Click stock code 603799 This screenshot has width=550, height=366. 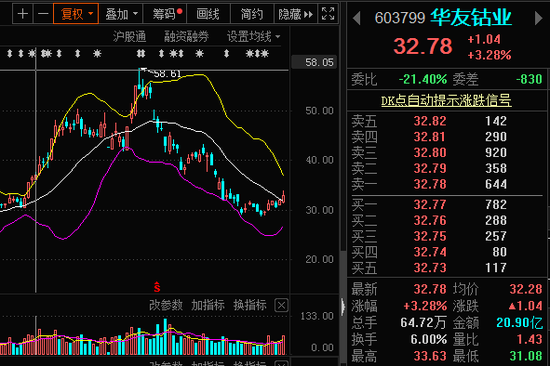pyautogui.click(x=400, y=18)
